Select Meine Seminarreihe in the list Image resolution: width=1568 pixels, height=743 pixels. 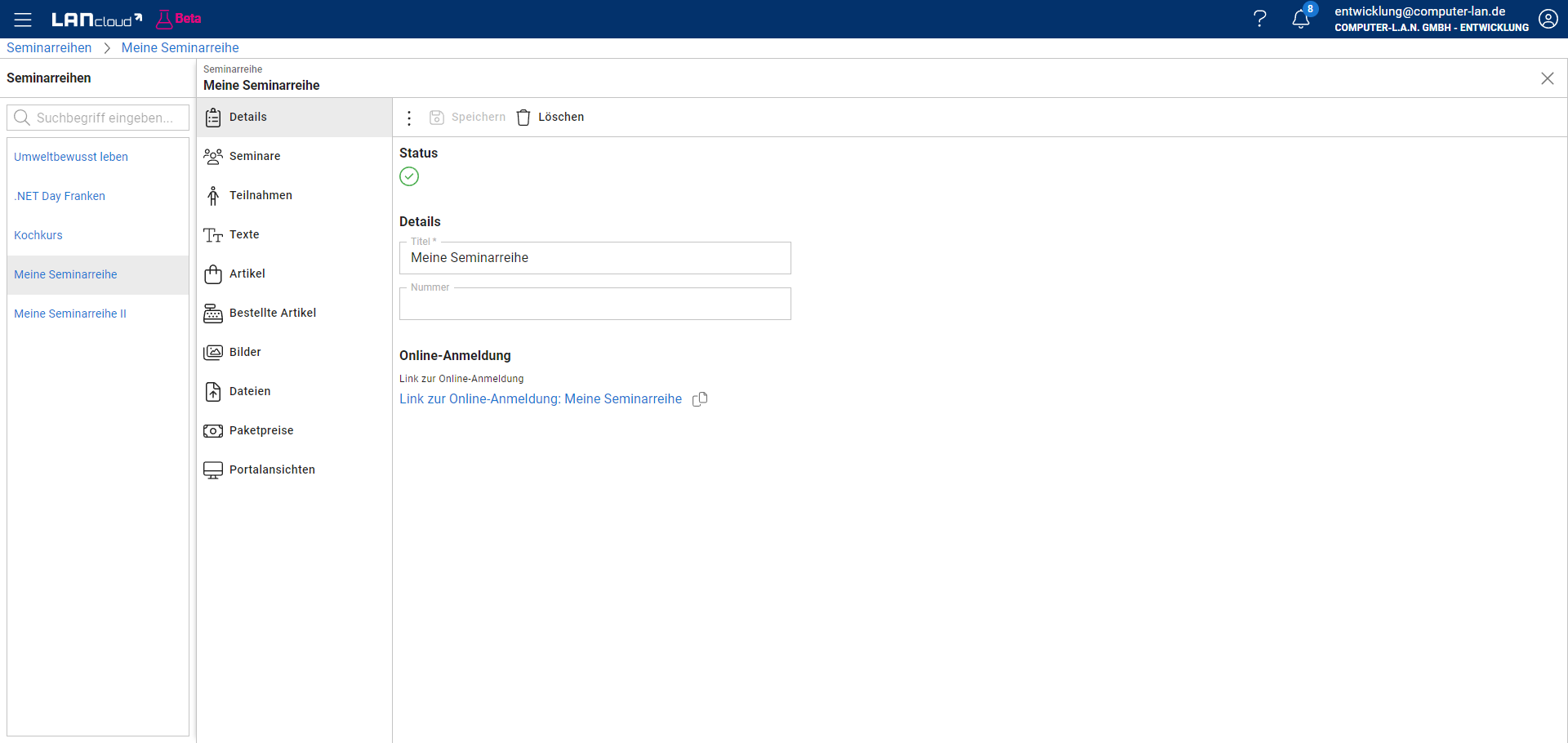point(98,275)
